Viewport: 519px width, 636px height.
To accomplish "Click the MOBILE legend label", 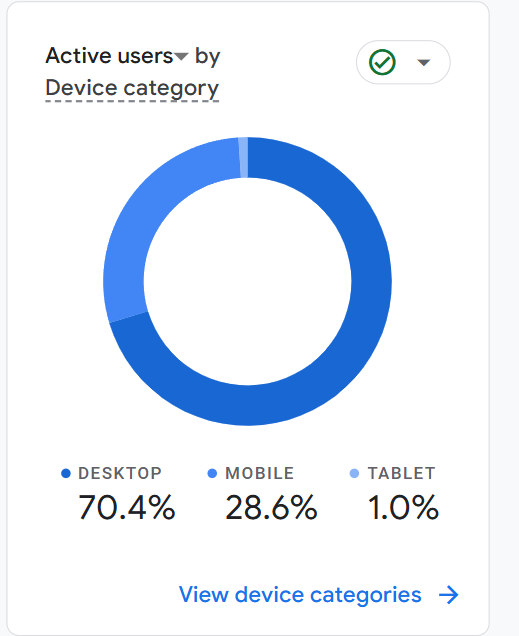I will [x=260, y=473].
